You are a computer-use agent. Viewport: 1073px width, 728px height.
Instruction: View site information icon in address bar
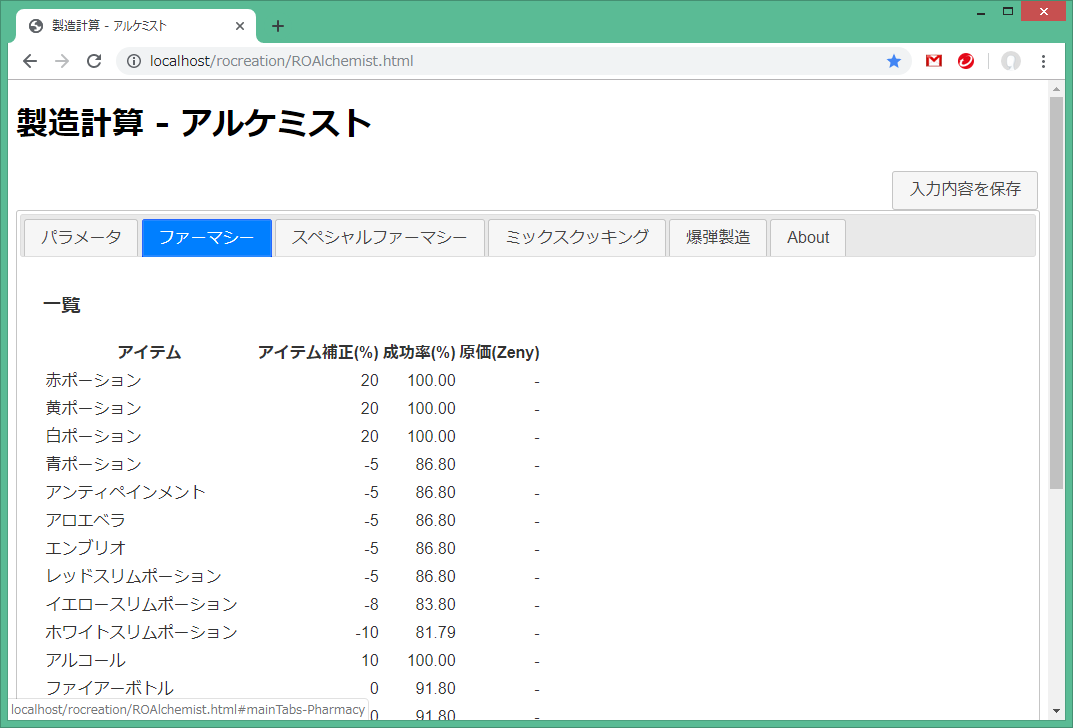click(x=134, y=61)
